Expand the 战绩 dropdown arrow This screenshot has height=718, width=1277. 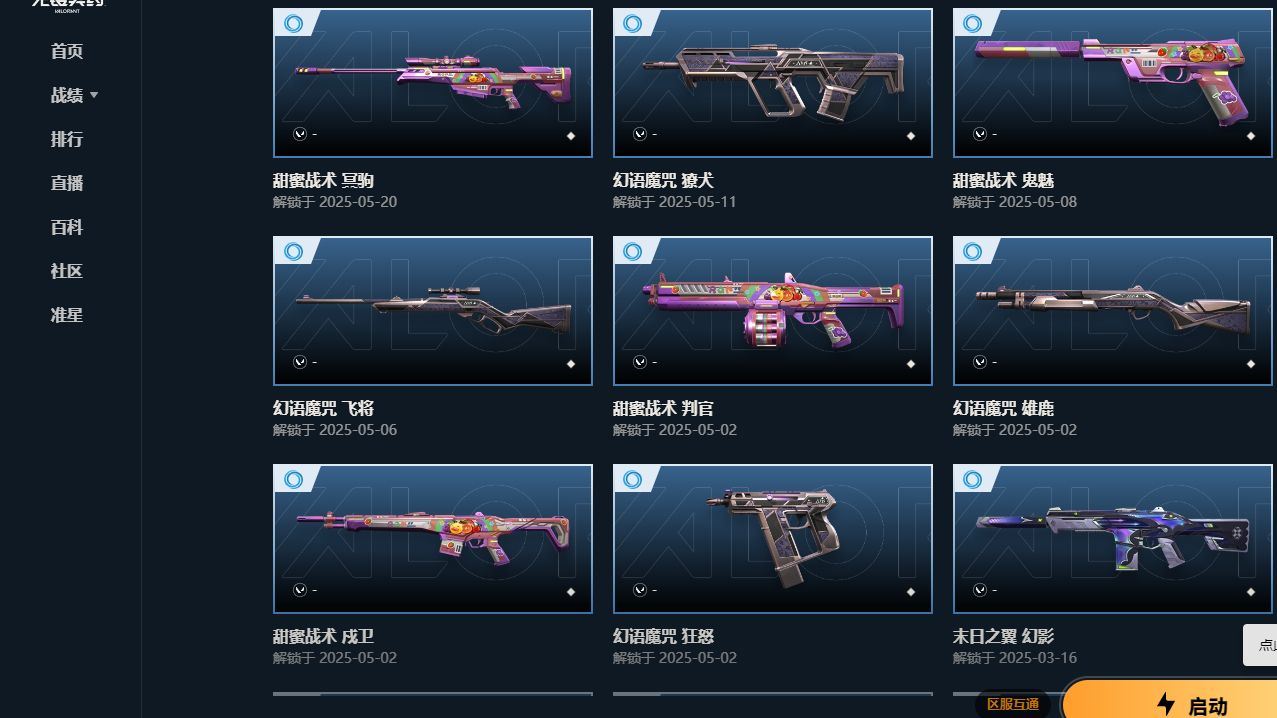point(94,95)
